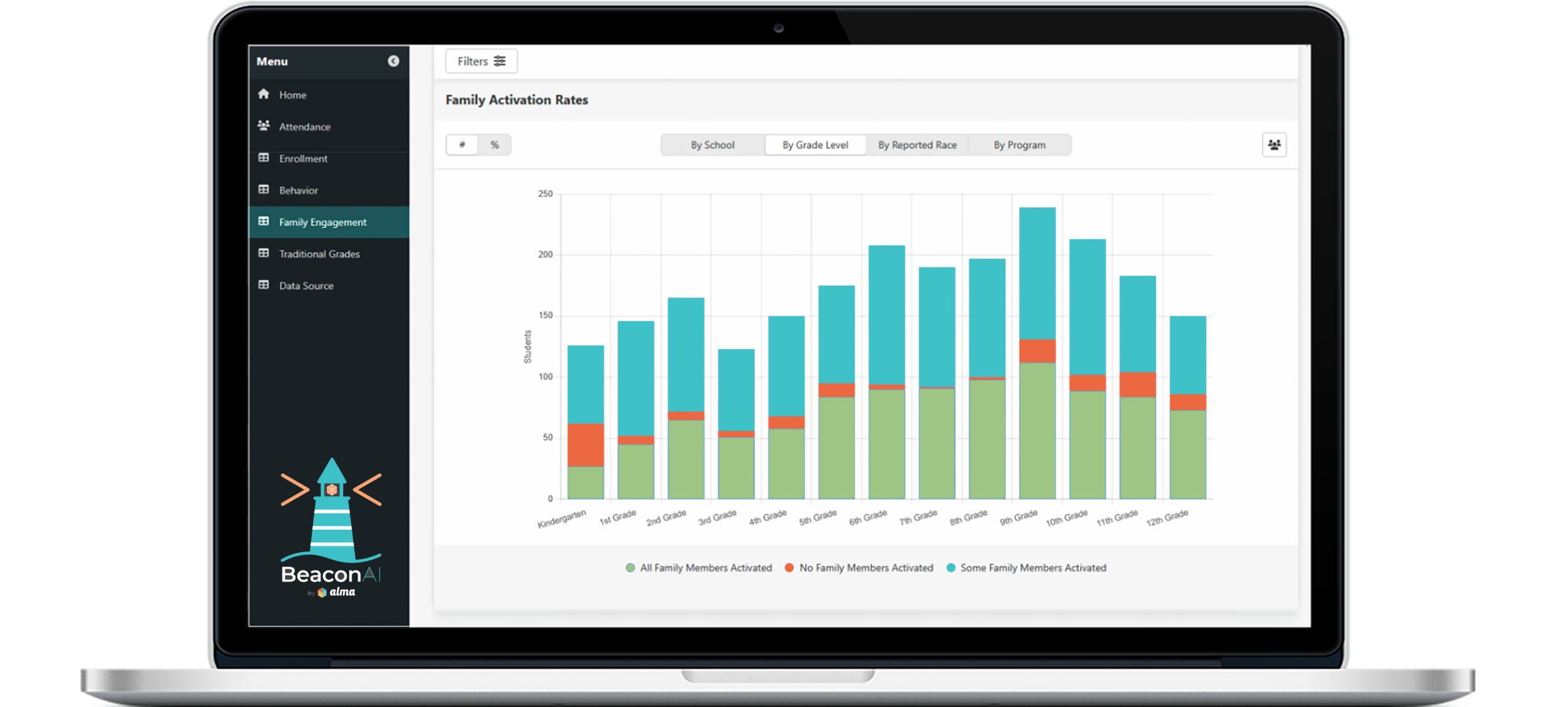
Task: Click the Home icon in sidebar
Action: pyautogui.click(x=263, y=94)
